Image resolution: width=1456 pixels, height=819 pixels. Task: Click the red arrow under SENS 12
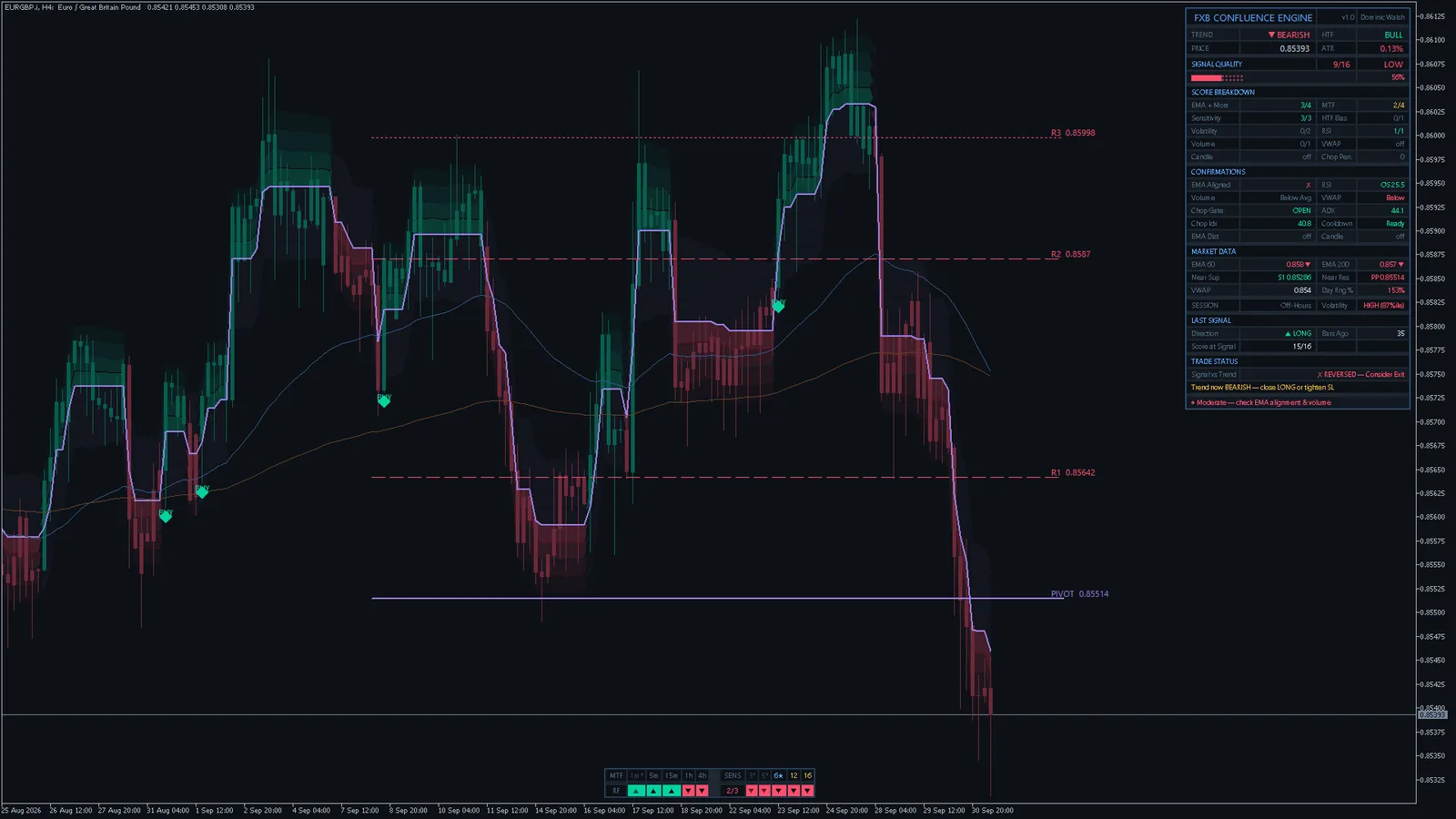[x=794, y=791]
